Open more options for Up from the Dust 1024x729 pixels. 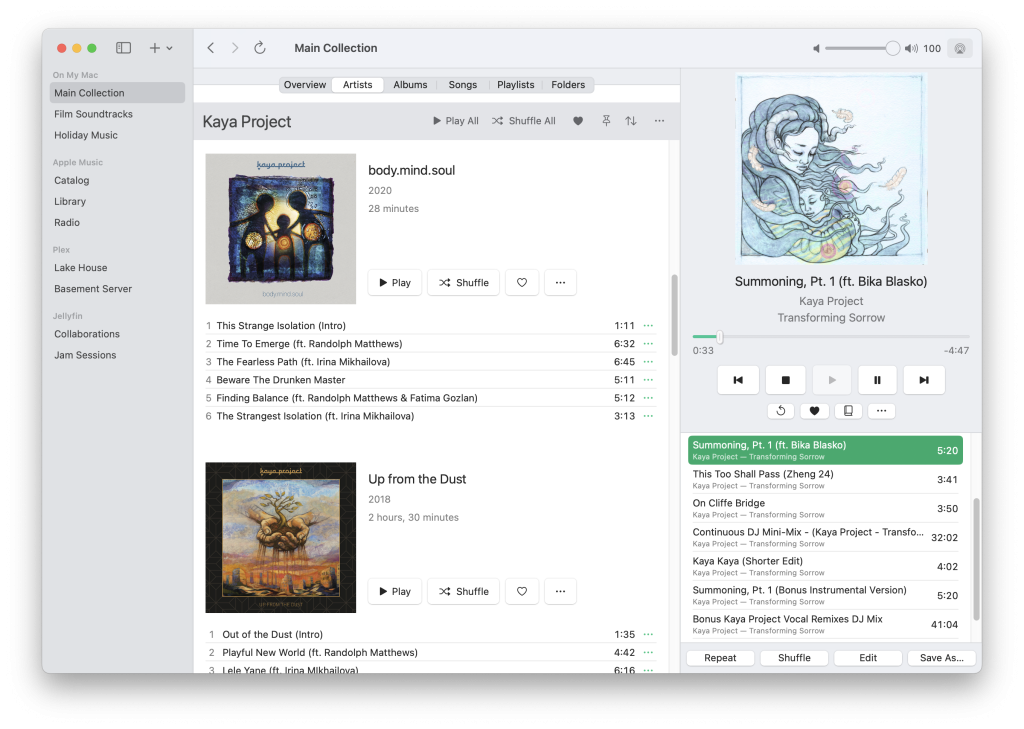pos(560,592)
